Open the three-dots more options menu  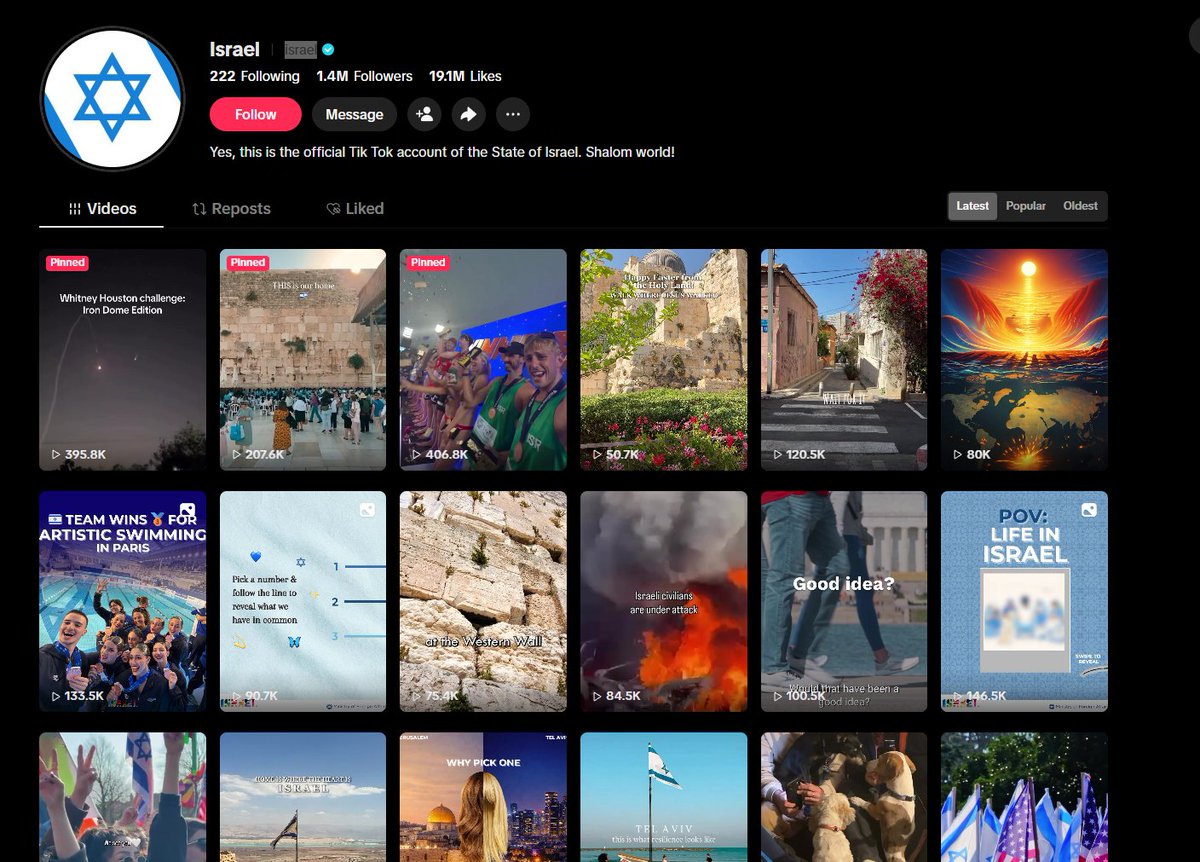coord(512,114)
